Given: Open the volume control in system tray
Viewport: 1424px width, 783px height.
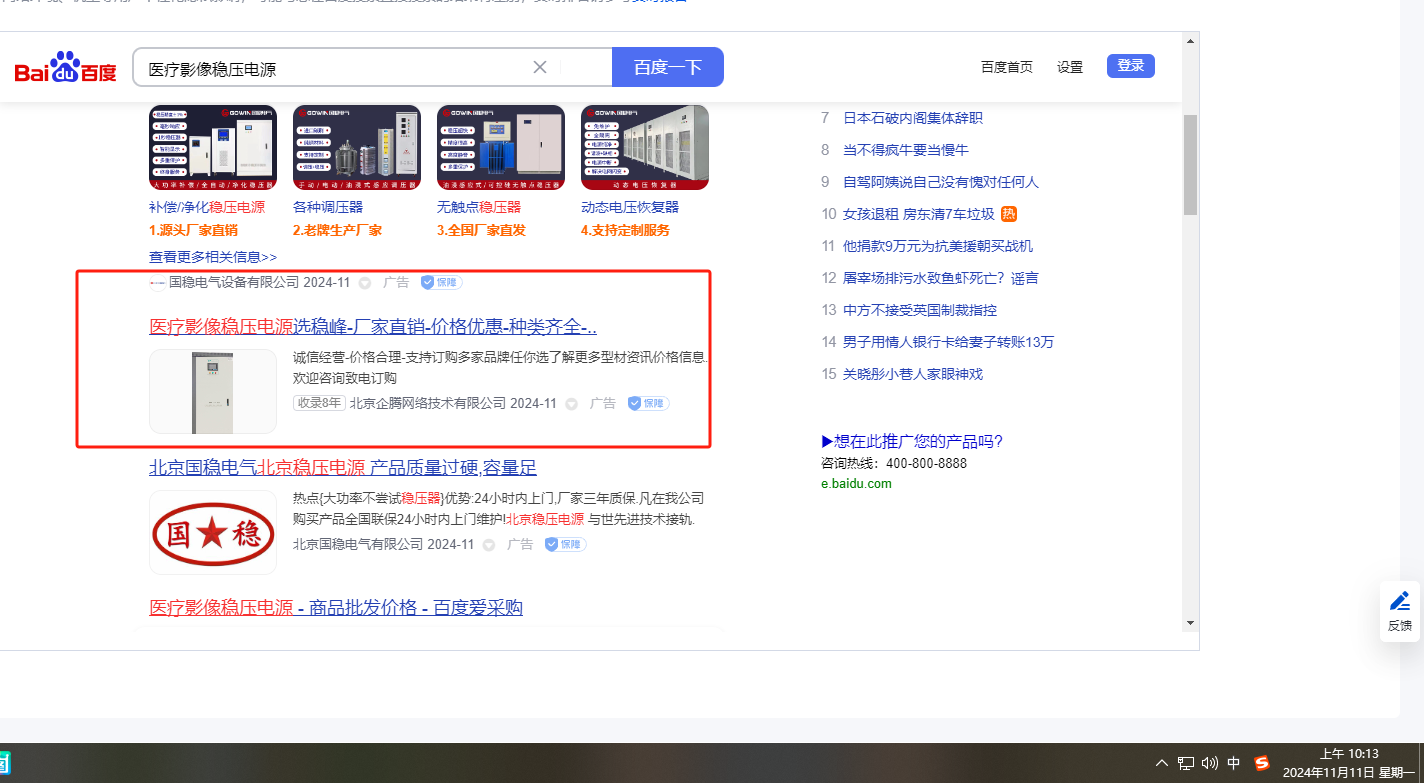Looking at the screenshot, I should click(1210, 763).
